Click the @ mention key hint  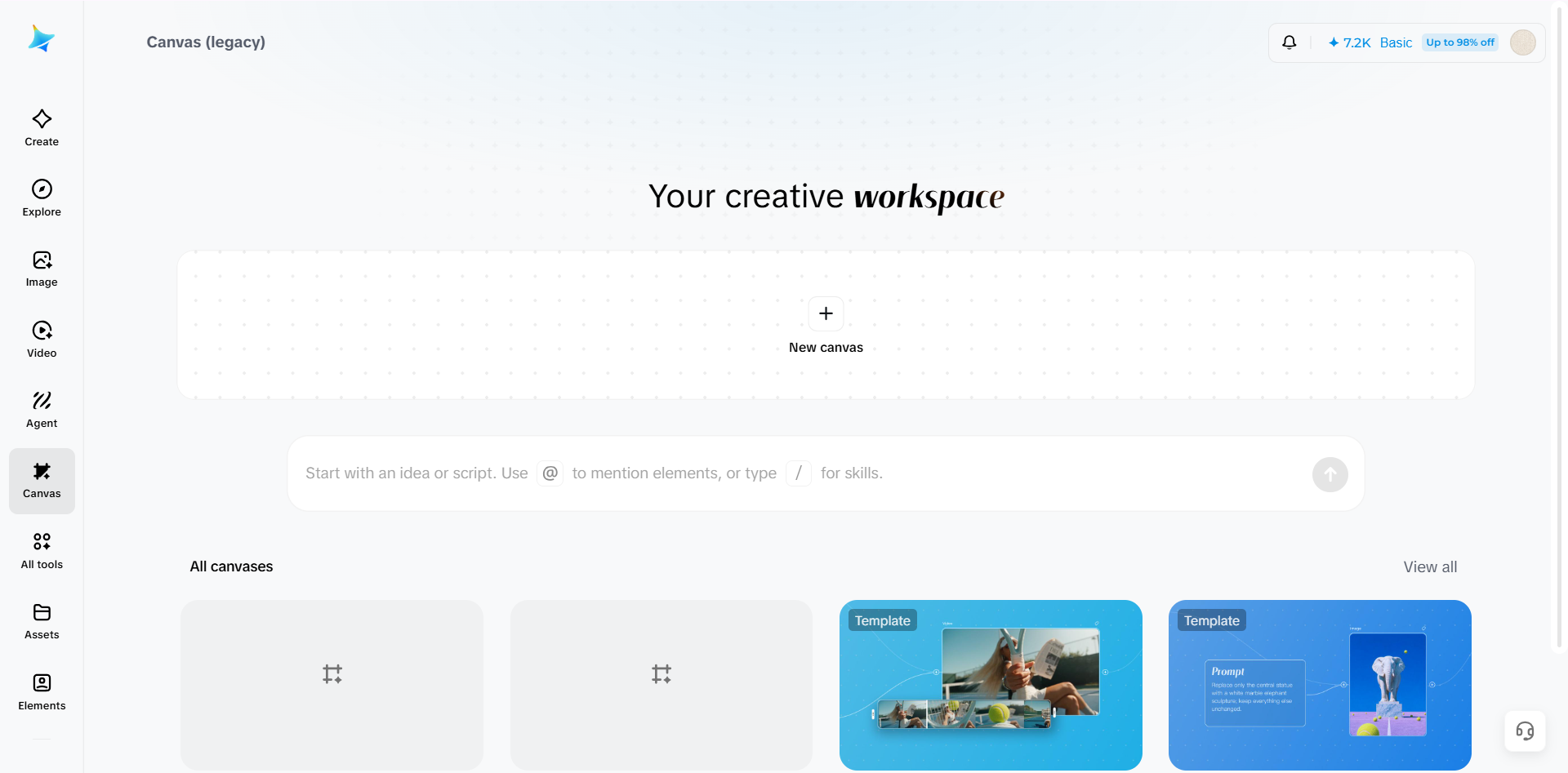click(550, 473)
